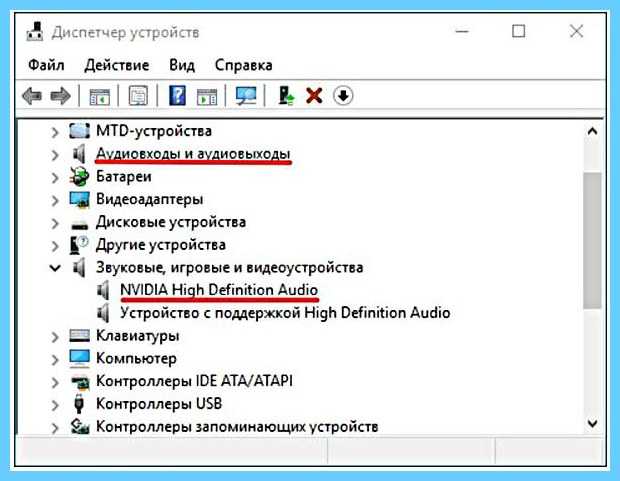Viewport: 620px width, 481px height.
Task: Select Контроллеры запоминающих устройств label
Action: click(237, 427)
